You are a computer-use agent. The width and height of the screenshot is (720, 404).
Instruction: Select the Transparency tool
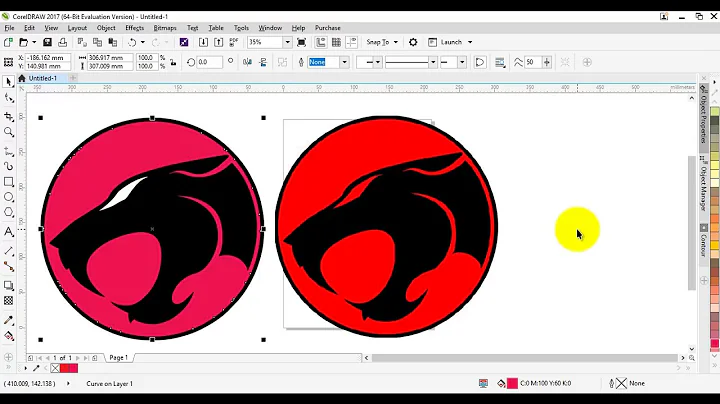(x=8, y=301)
